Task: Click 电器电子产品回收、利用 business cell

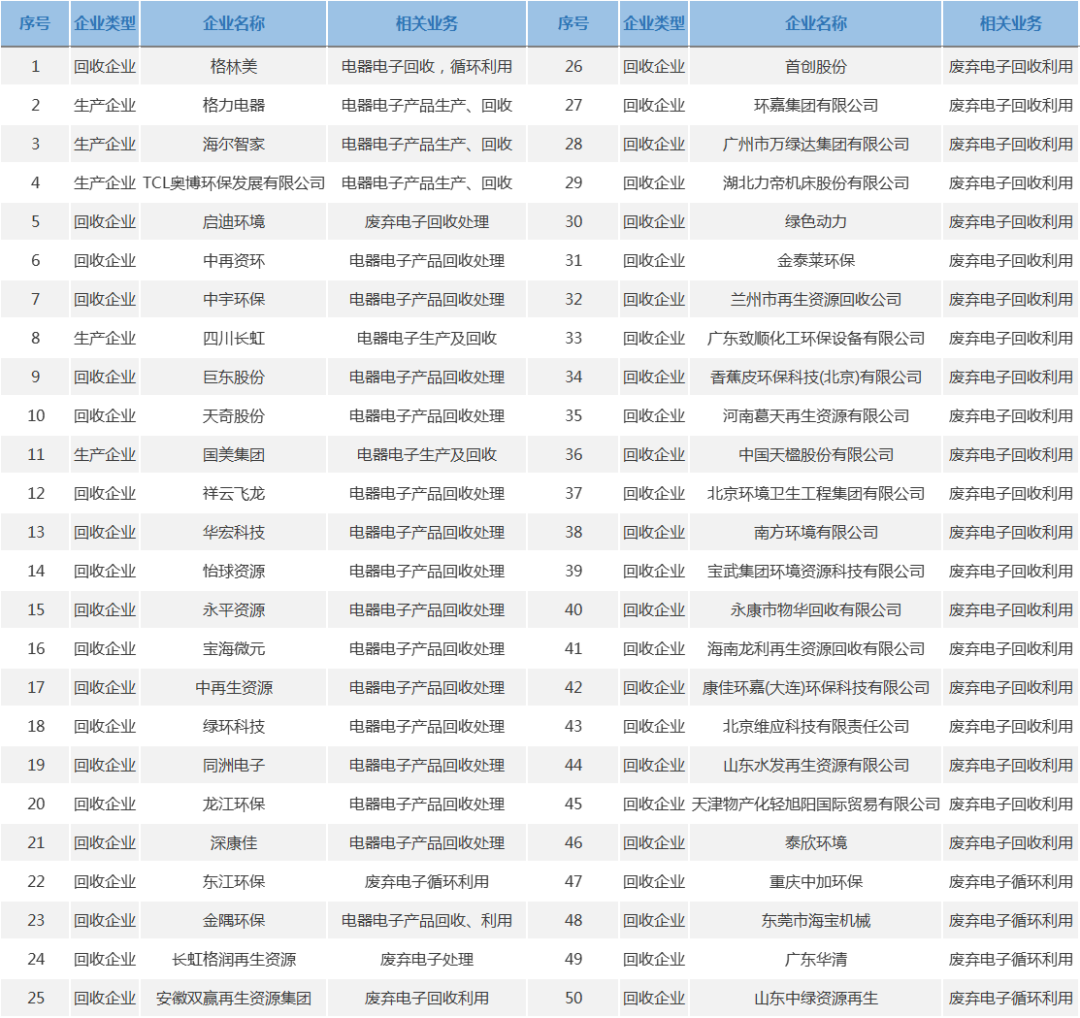Action: click(x=426, y=920)
